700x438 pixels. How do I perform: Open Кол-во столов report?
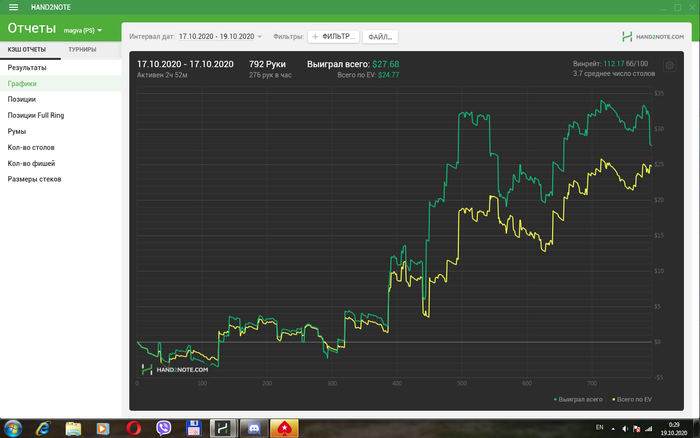pos(60,147)
